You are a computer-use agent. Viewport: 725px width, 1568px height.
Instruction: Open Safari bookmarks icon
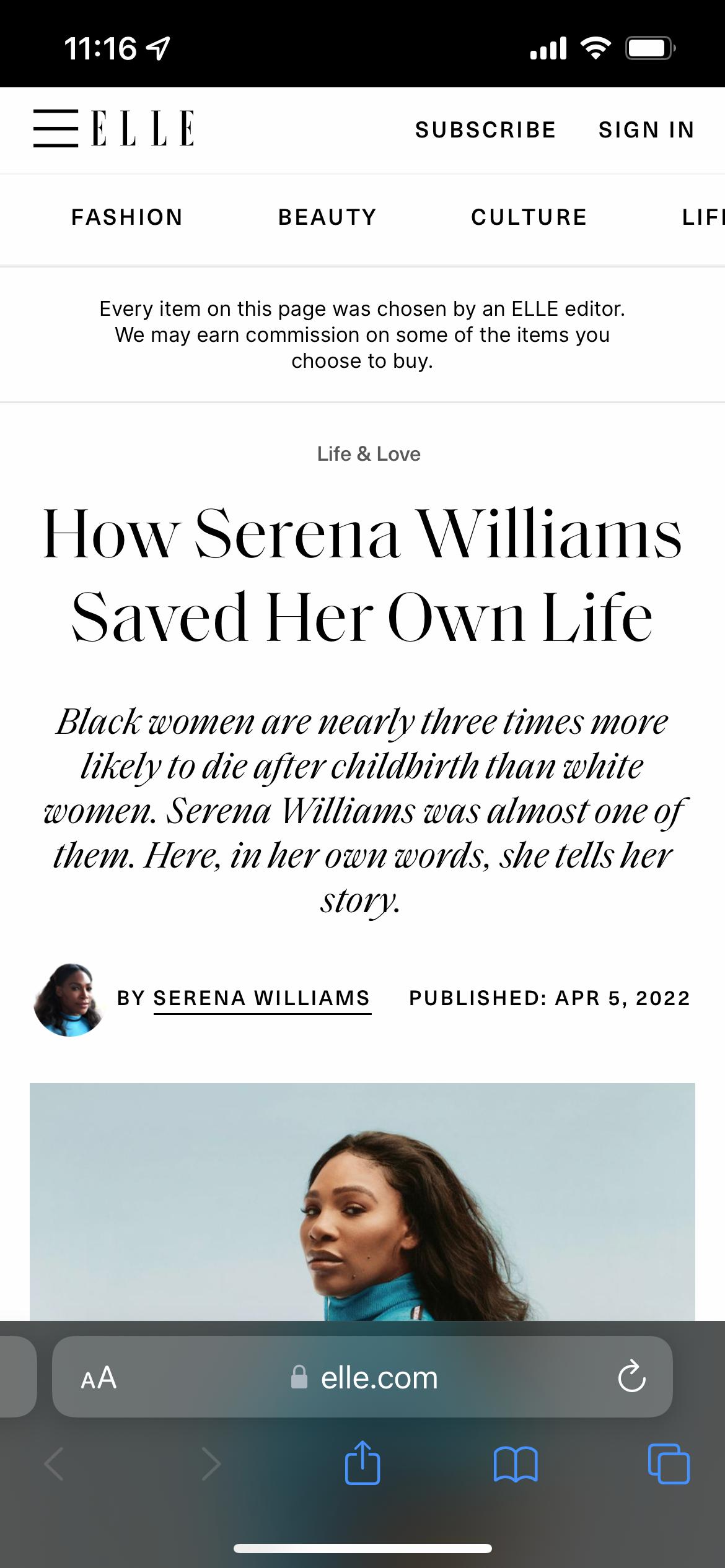coord(516,1464)
